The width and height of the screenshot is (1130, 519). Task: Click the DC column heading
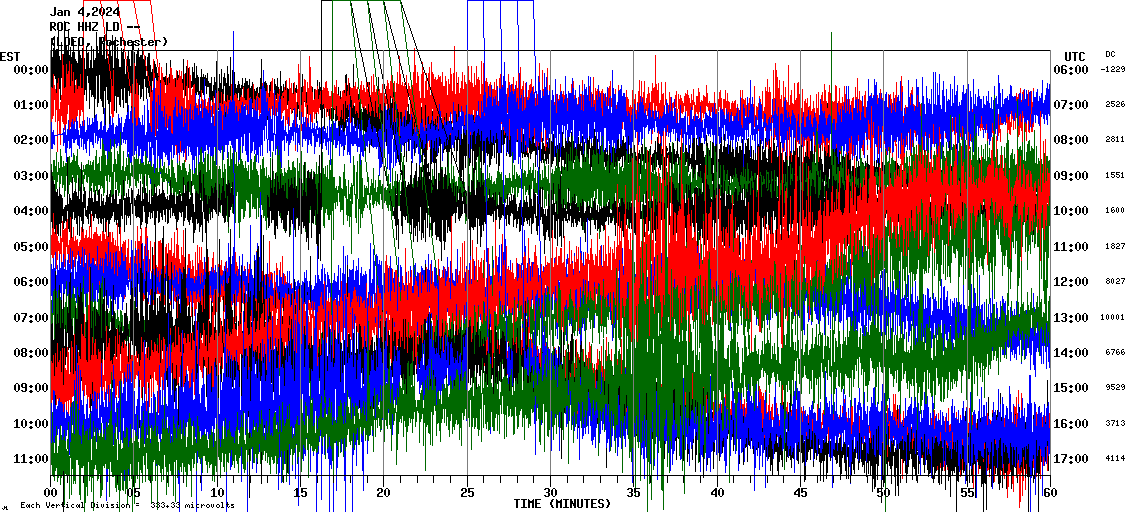point(1110,54)
